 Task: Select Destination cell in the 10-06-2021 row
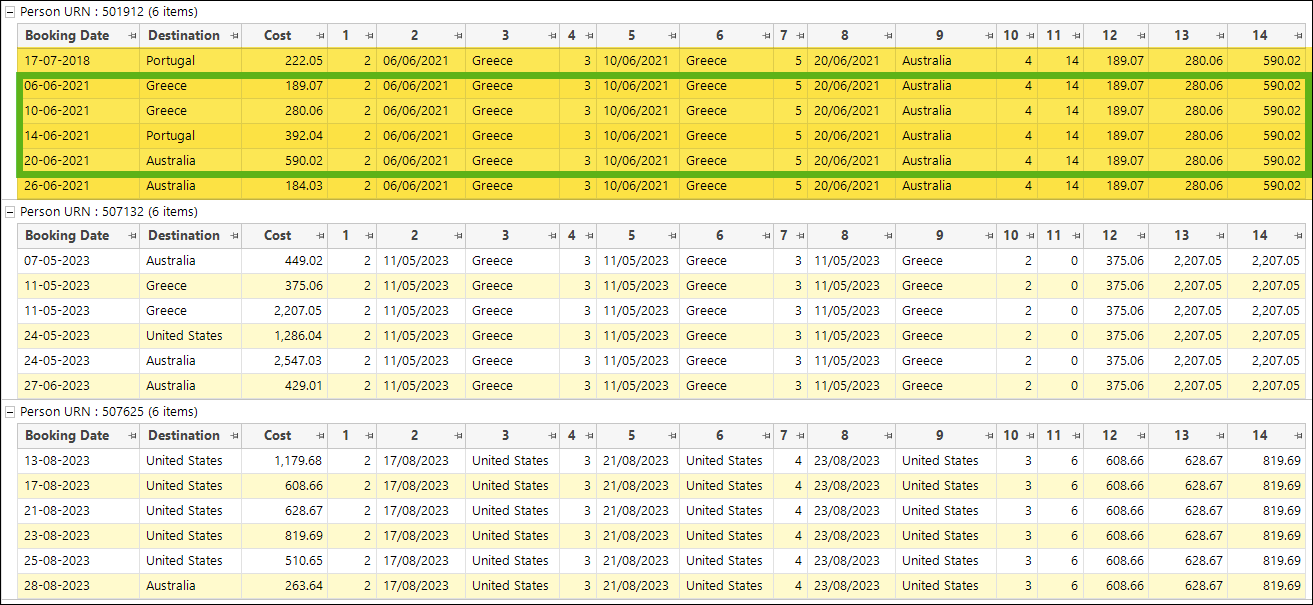tap(190, 111)
